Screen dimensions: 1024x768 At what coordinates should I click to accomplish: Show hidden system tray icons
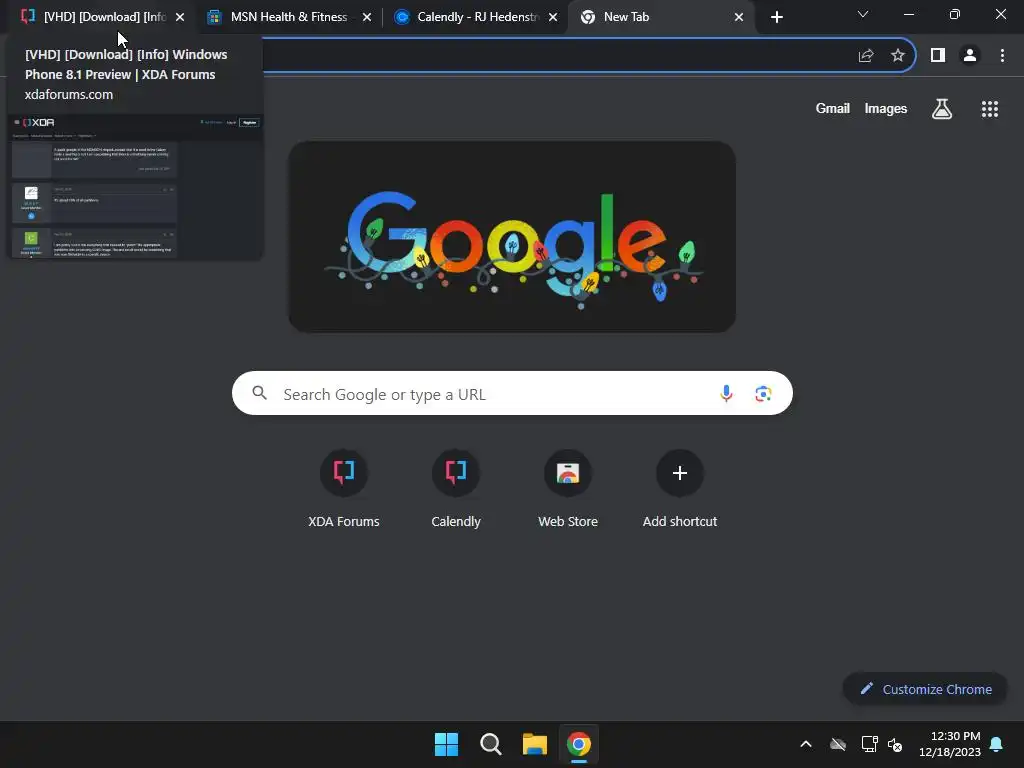tap(806, 744)
